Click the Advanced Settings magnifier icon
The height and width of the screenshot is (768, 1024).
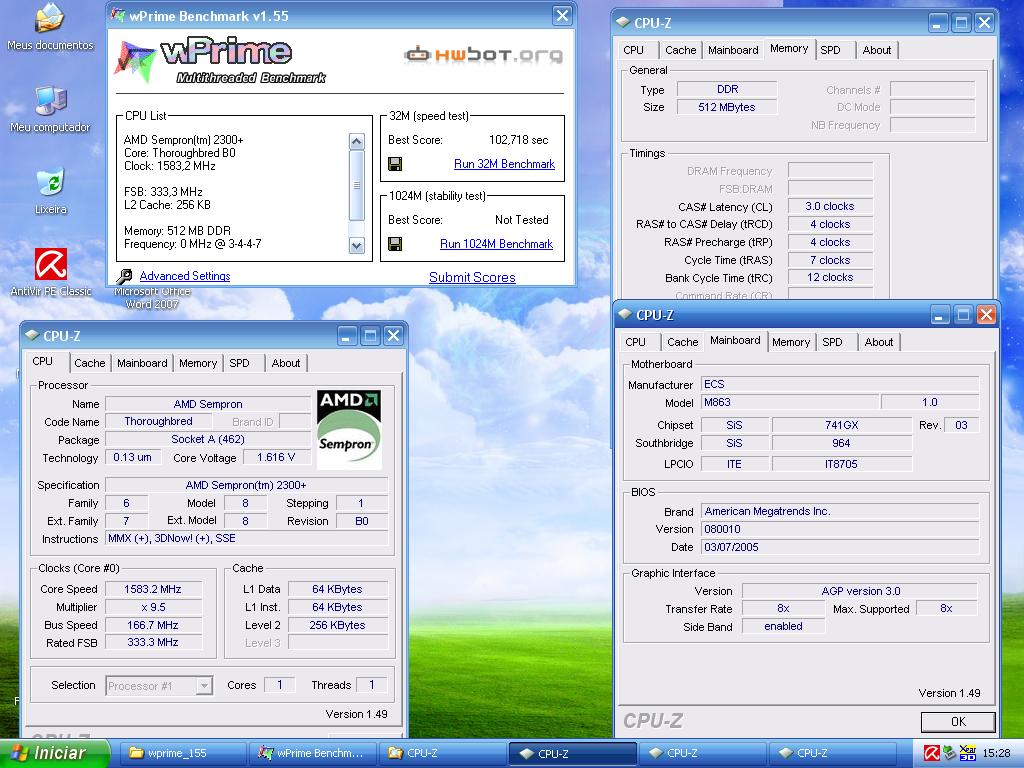pos(125,276)
